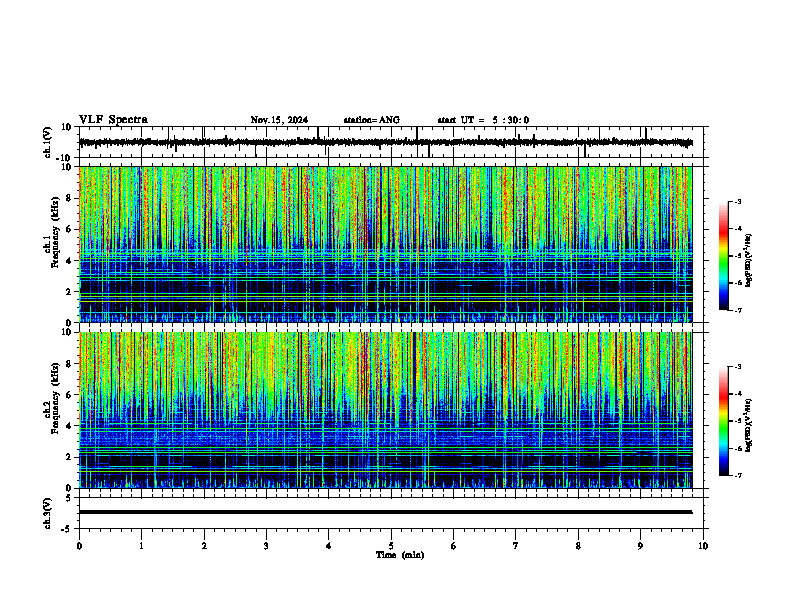This screenshot has width=792, height=612.
Task: Click the ch.1 waveform trace panel
Action: point(393,142)
